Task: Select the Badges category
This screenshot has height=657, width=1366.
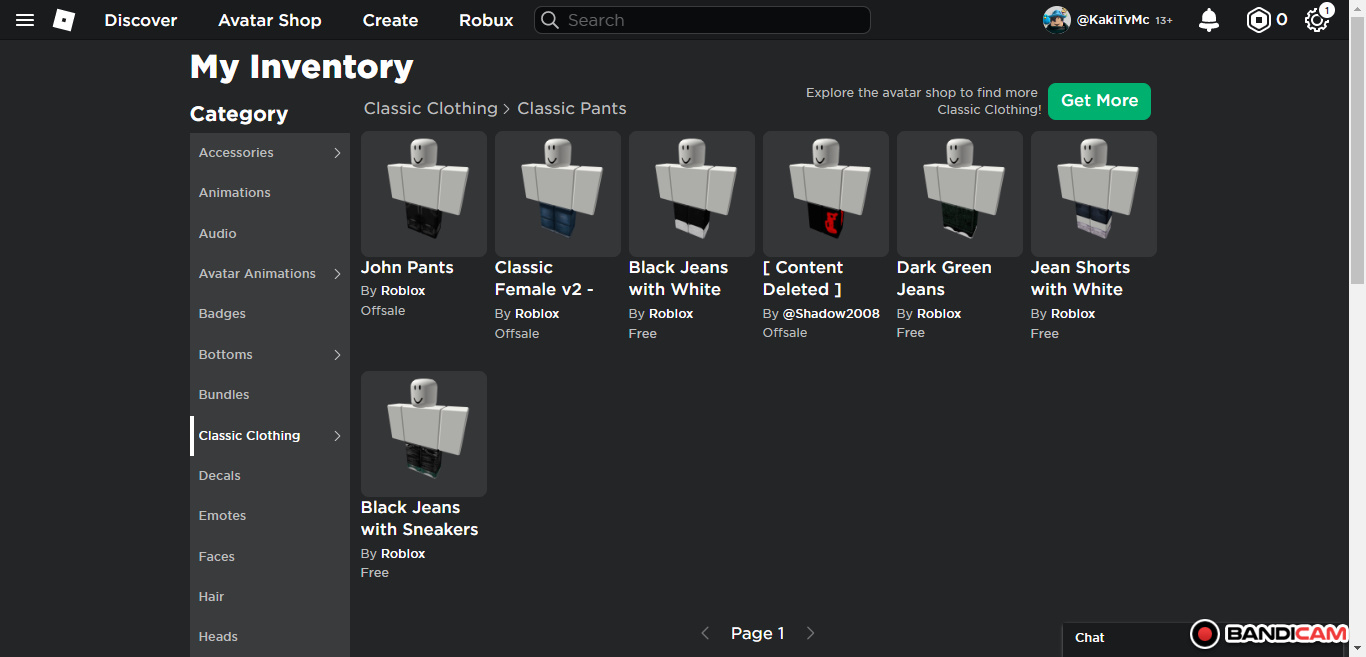Action: tap(222, 314)
